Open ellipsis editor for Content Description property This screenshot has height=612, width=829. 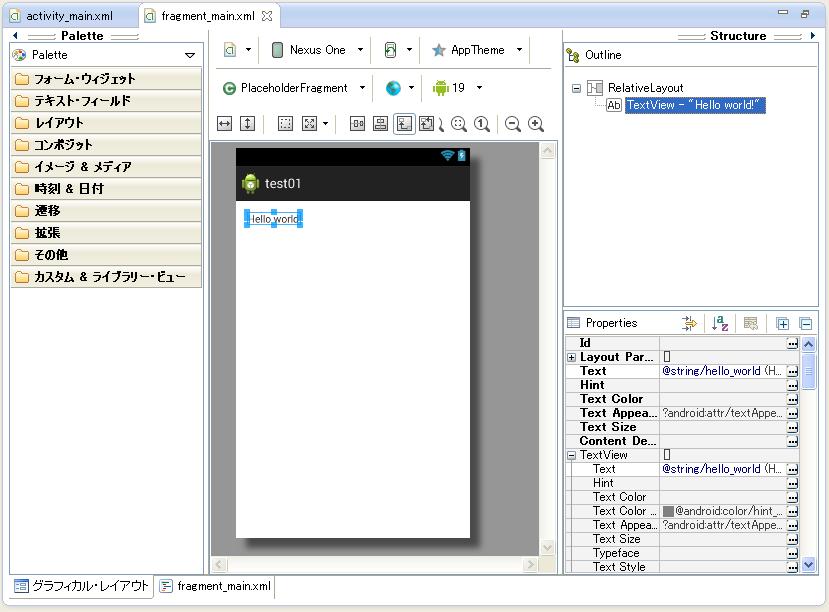[792, 441]
